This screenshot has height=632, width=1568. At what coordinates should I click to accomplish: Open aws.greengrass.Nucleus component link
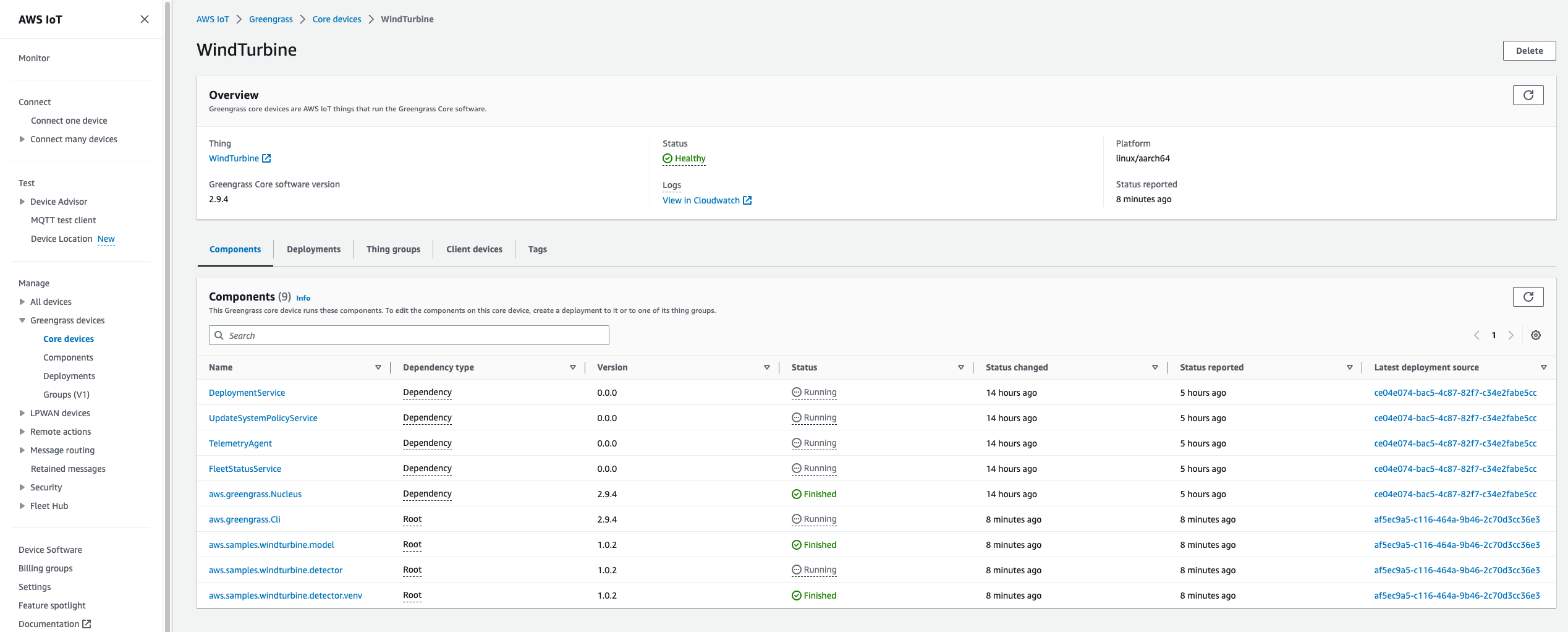click(255, 494)
